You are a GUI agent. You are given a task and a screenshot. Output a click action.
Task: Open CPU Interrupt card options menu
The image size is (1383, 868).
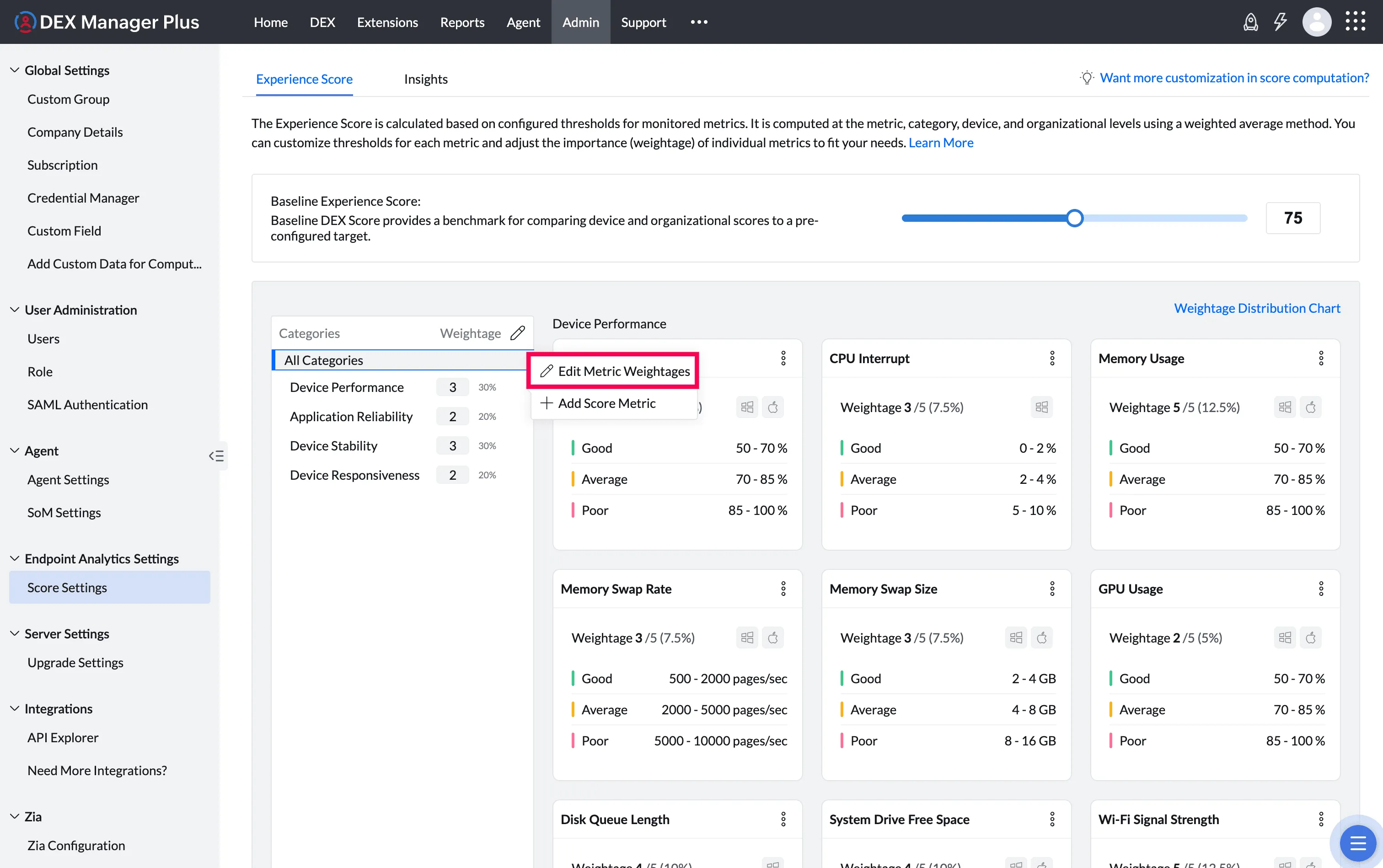pos(1052,358)
